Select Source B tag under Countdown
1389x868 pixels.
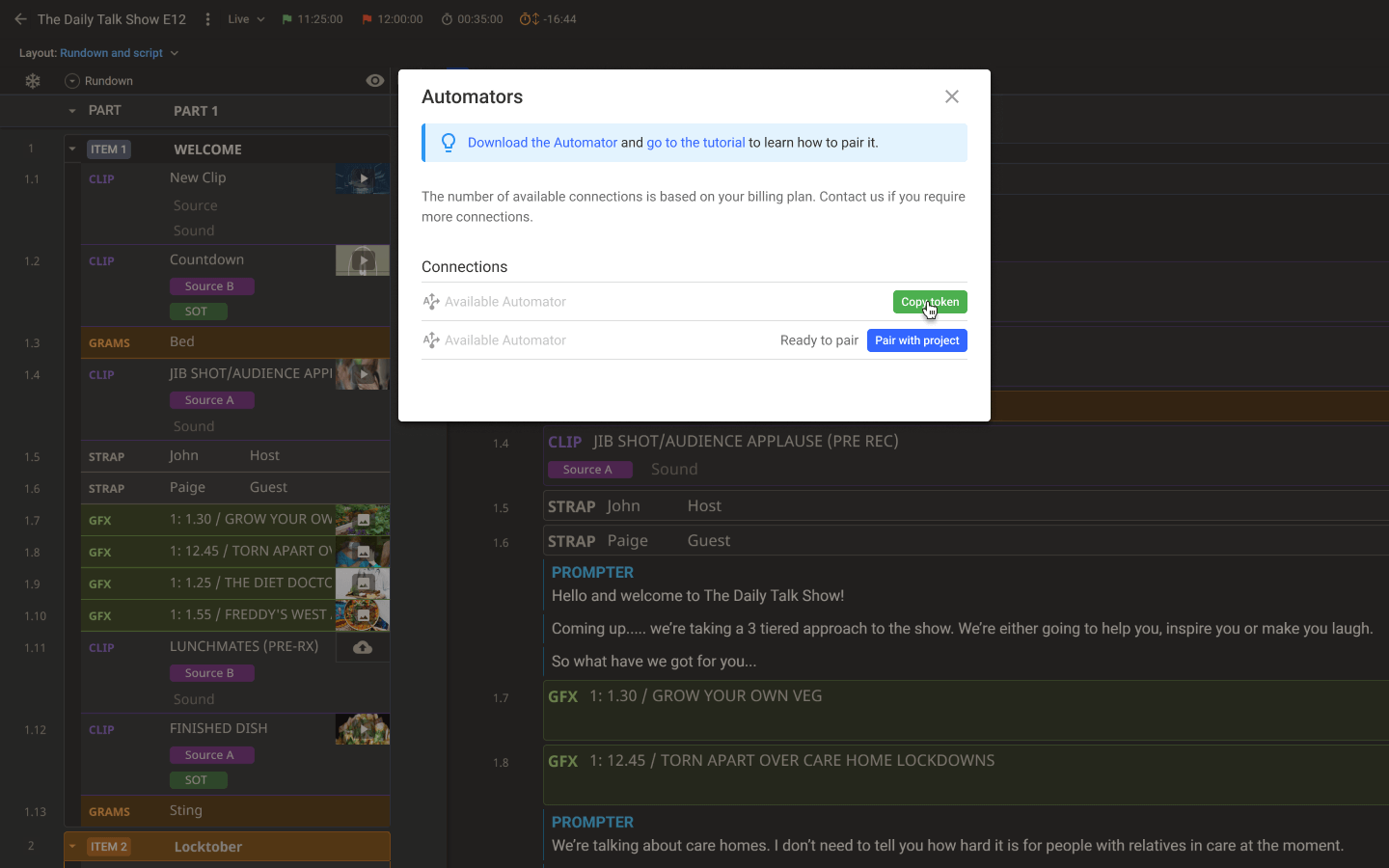[212, 286]
